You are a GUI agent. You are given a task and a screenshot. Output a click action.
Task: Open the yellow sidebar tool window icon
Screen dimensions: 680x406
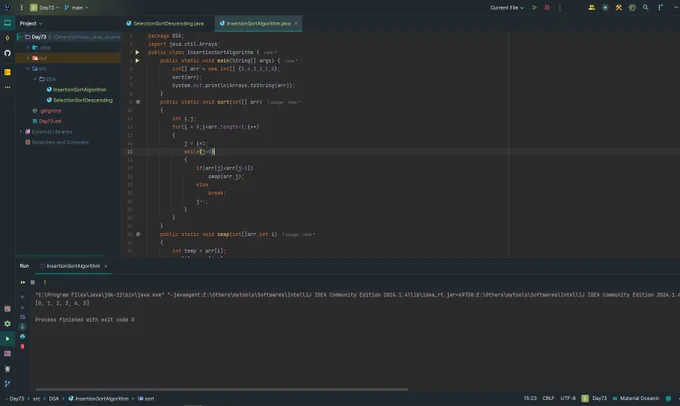point(7,72)
